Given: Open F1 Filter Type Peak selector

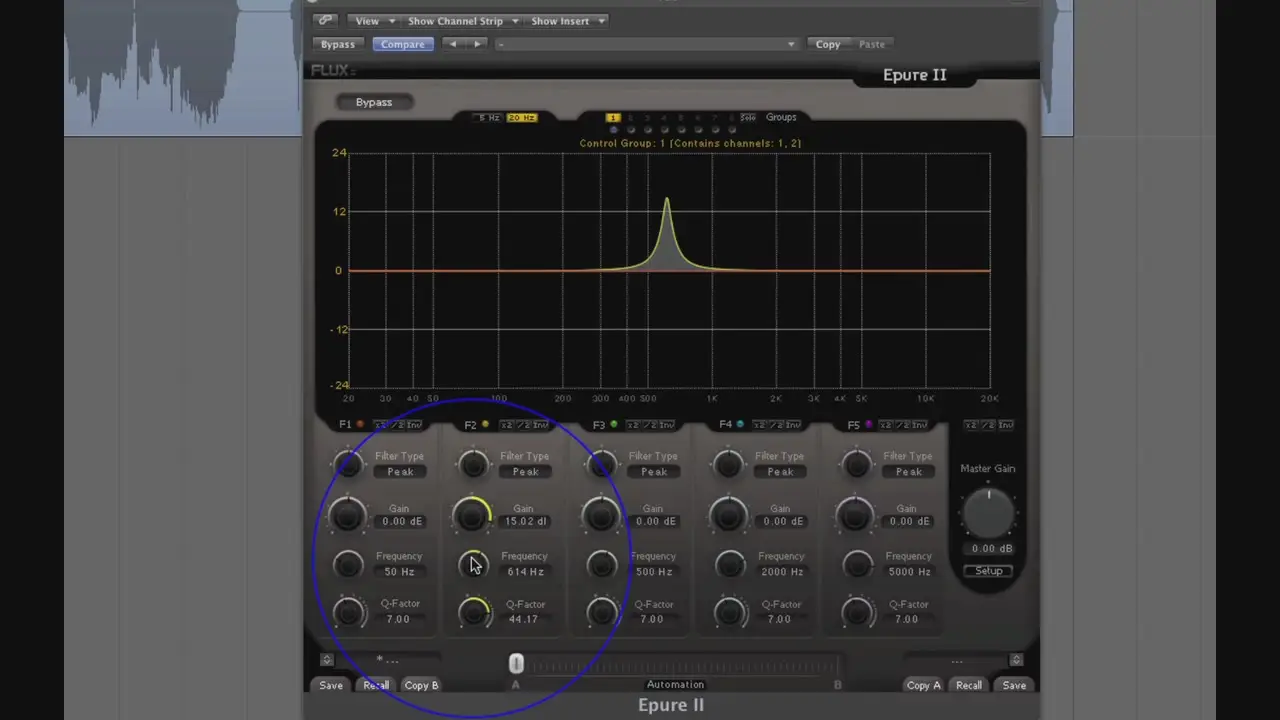Looking at the screenshot, I should click(x=400, y=472).
